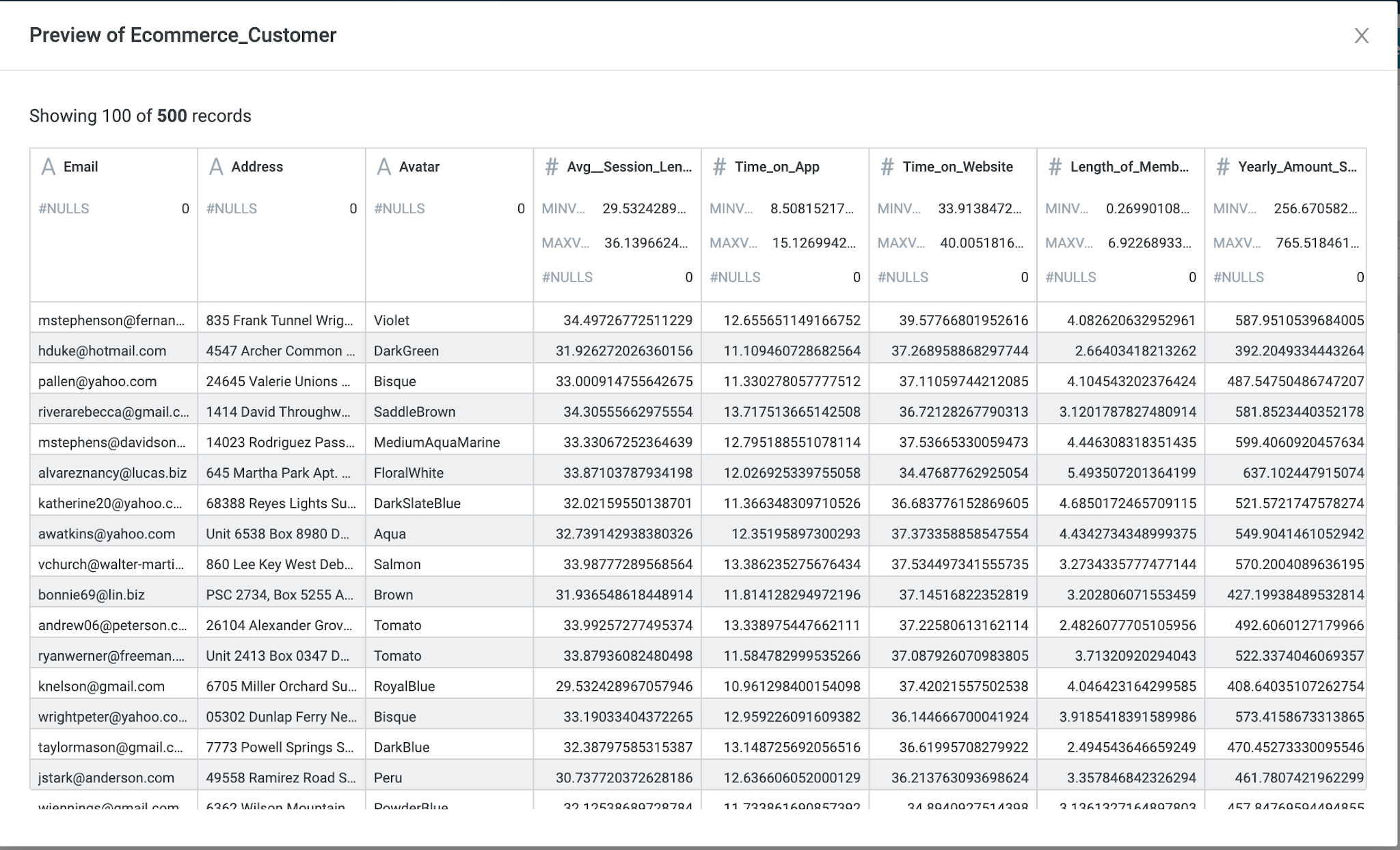Close the Ecommerce_Customer preview dialog
This screenshot has width=1400, height=850.
(1361, 36)
